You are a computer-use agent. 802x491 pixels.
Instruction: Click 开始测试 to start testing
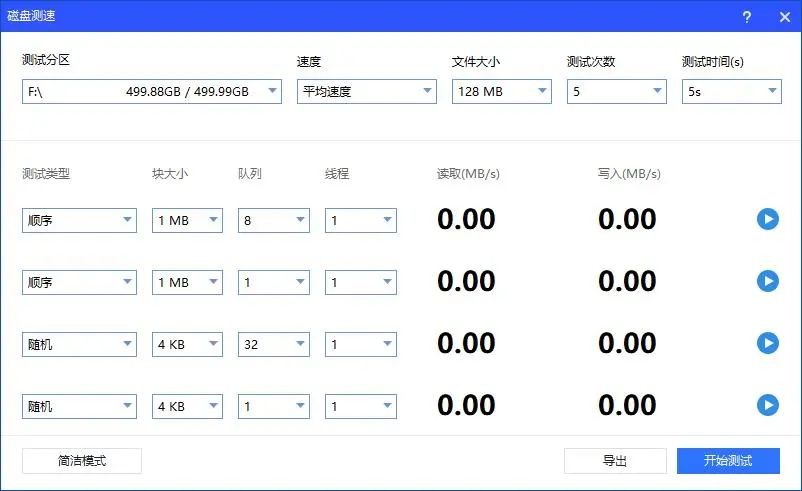728,461
